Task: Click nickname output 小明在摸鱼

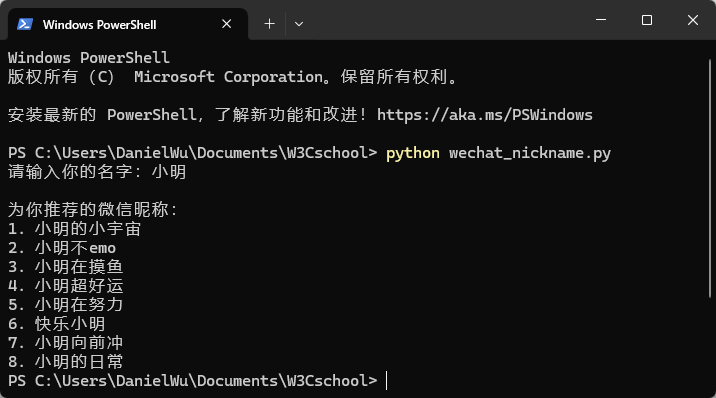Action: (79, 267)
